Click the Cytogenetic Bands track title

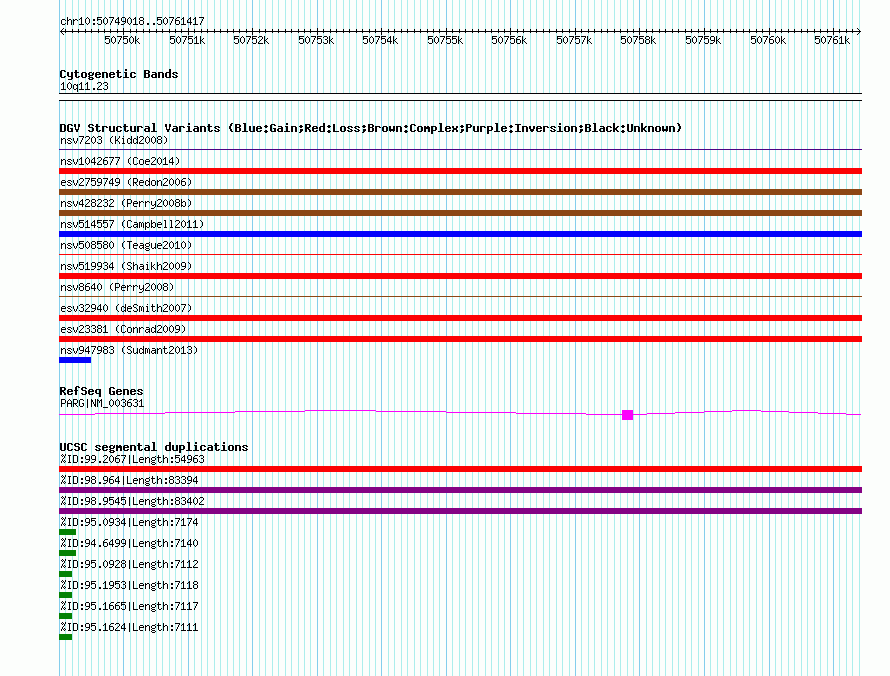tap(119, 74)
